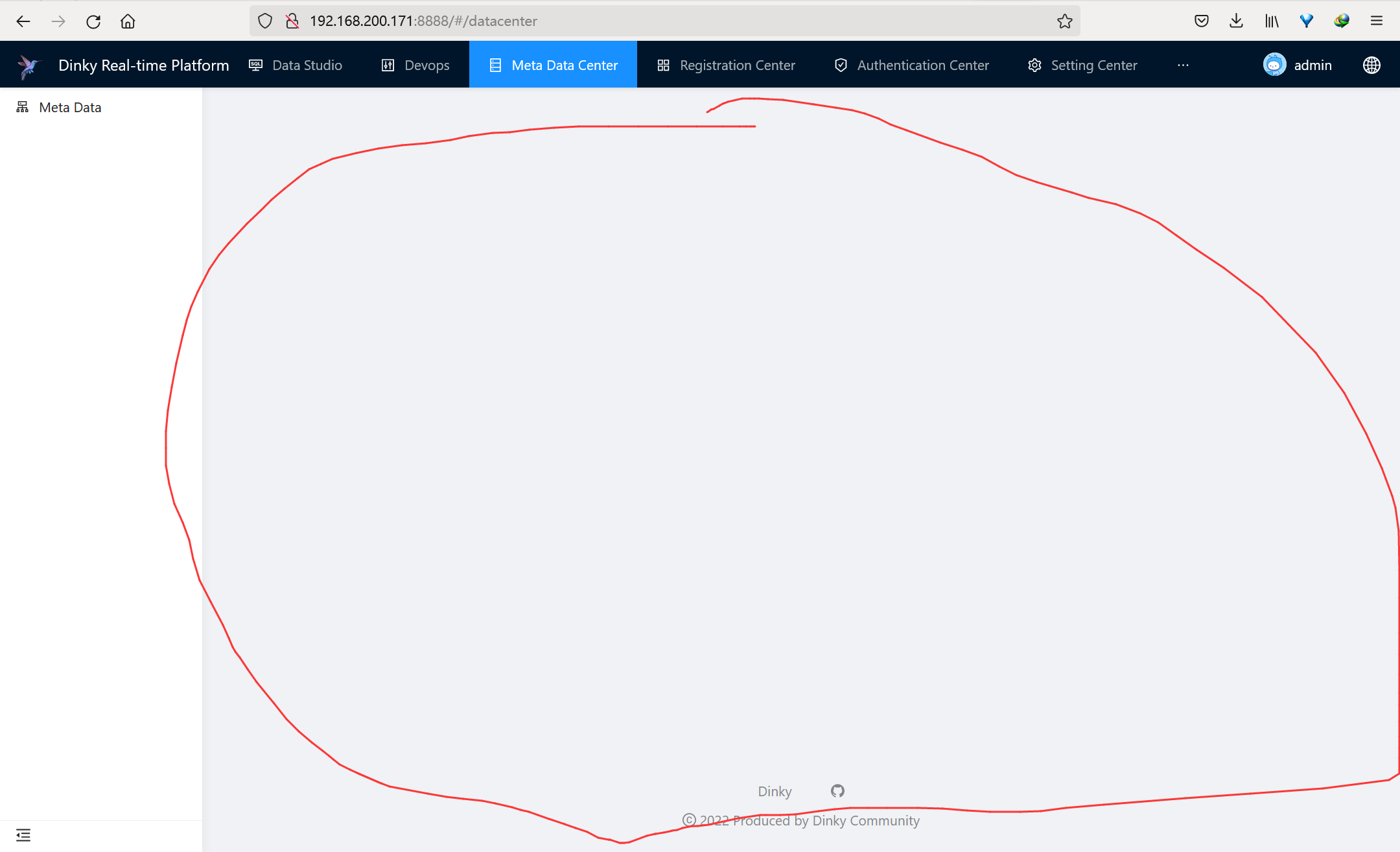The image size is (1400, 852).
Task: Click the Dinky hummingbird logo
Action: 29,65
